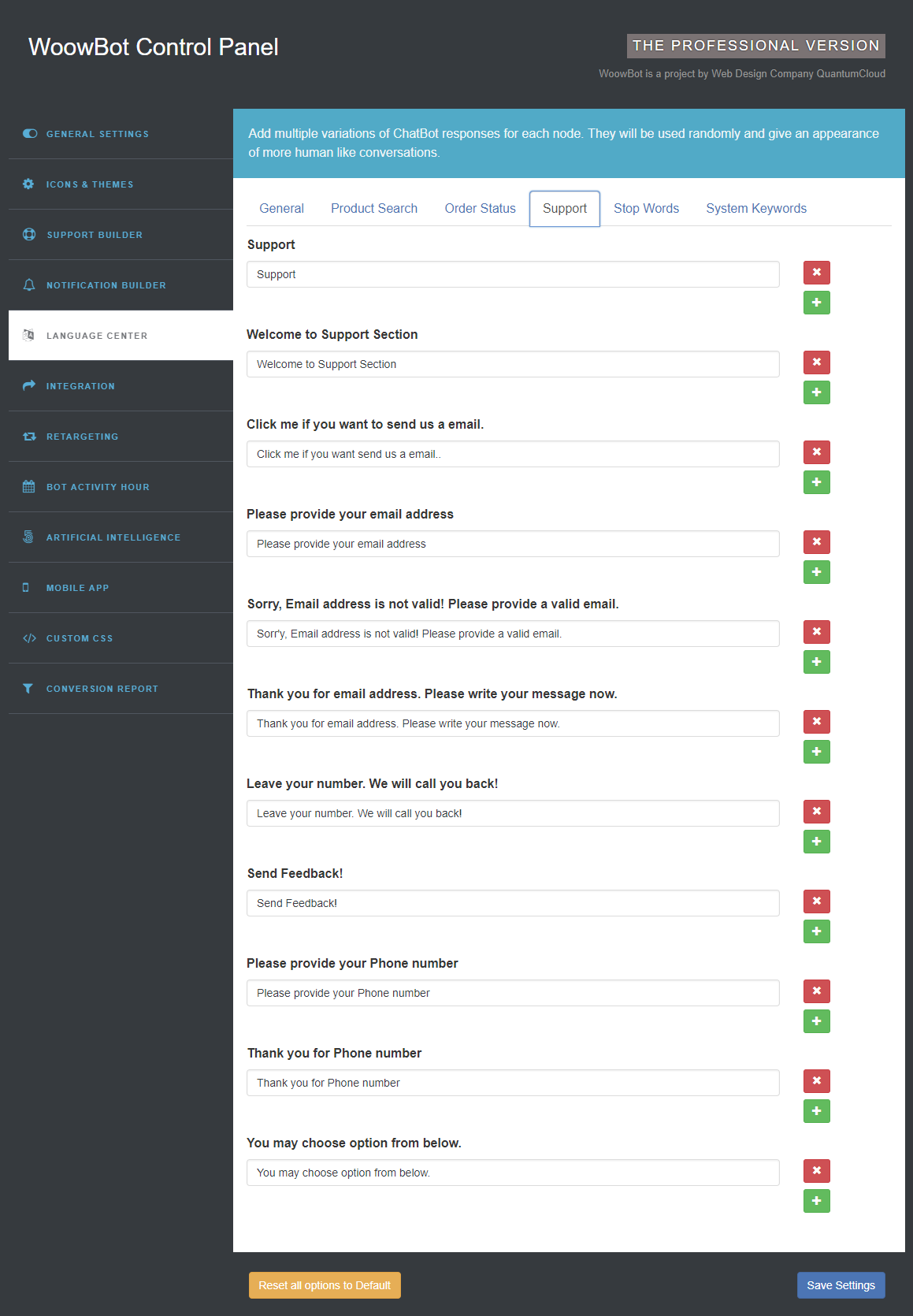
Task: Focus the 'Send Feedback!' input field
Action: (513, 903)
